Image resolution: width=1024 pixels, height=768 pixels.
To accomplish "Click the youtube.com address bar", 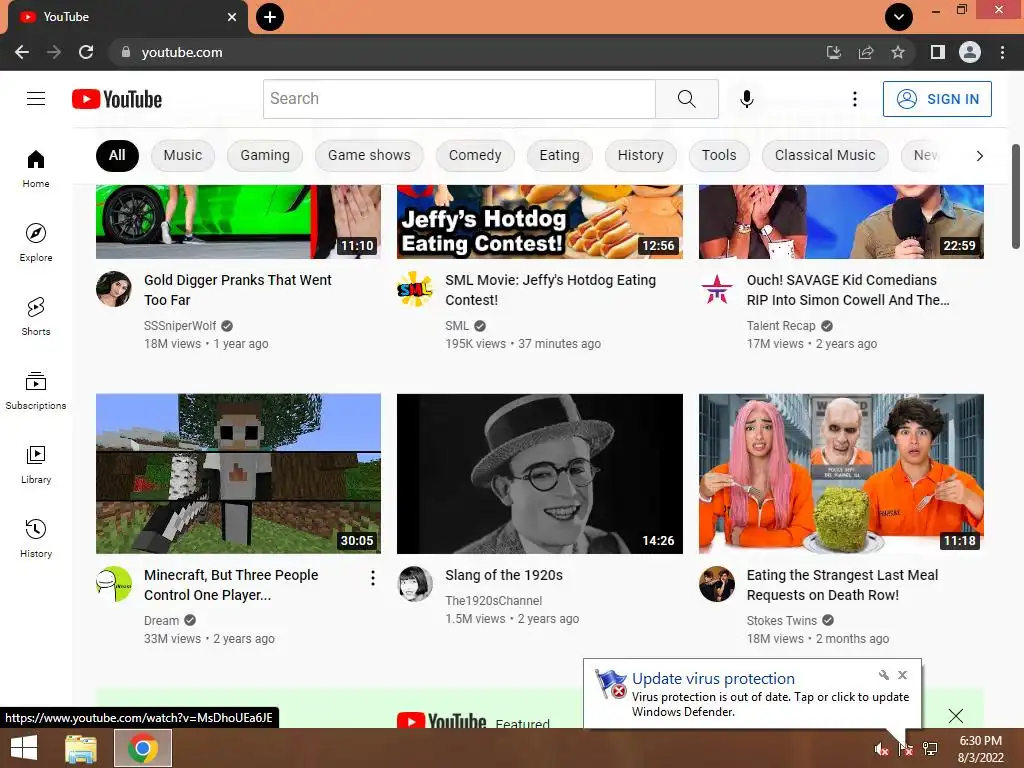I will click(x=464, y=52).
